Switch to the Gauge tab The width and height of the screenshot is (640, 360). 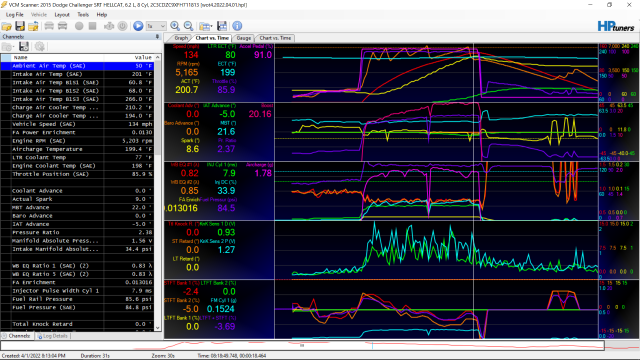pos(244,38)
